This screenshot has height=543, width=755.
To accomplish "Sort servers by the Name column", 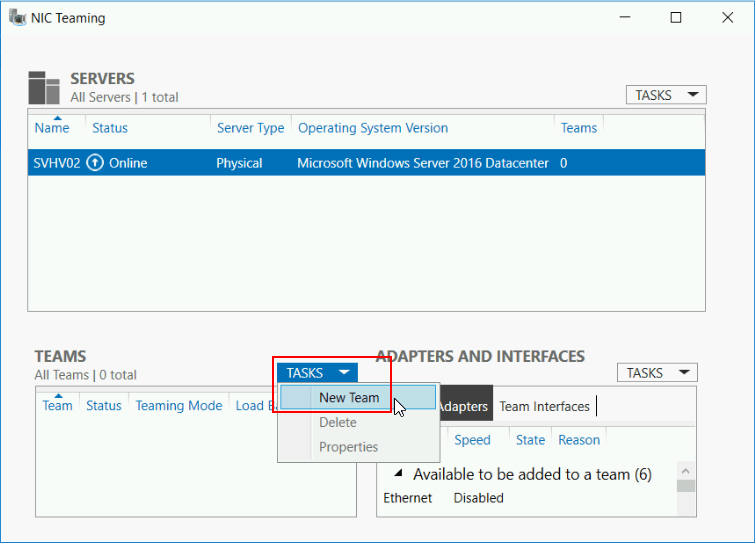I will click(52, 128).
